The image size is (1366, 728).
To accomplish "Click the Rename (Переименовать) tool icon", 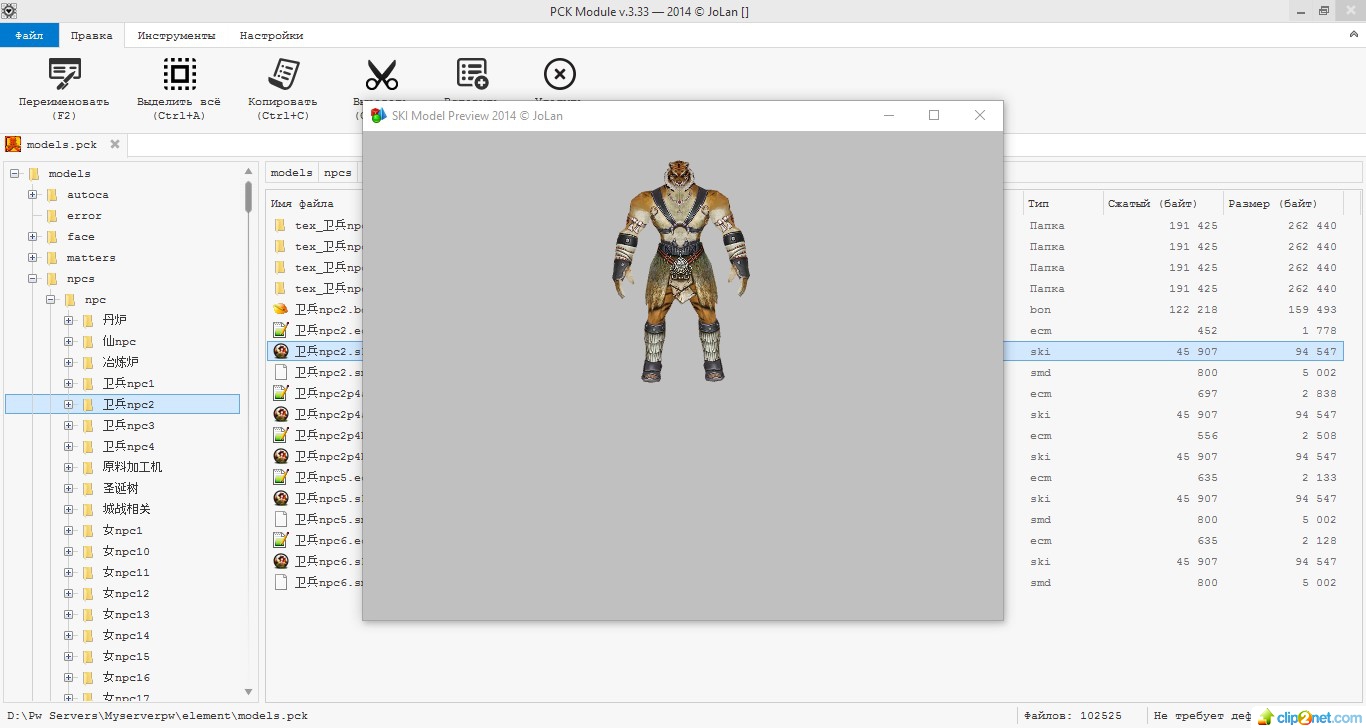I will click(64, 74).
